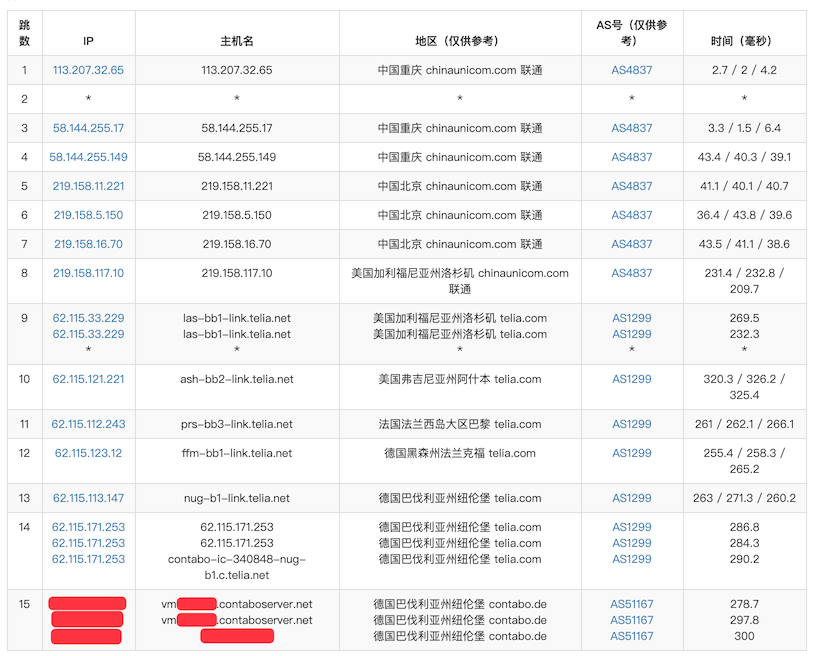Click the ffm-bb1-link.telia.net hostname text
The height and width of the screenshot is (656, 813).
[237, 453]
